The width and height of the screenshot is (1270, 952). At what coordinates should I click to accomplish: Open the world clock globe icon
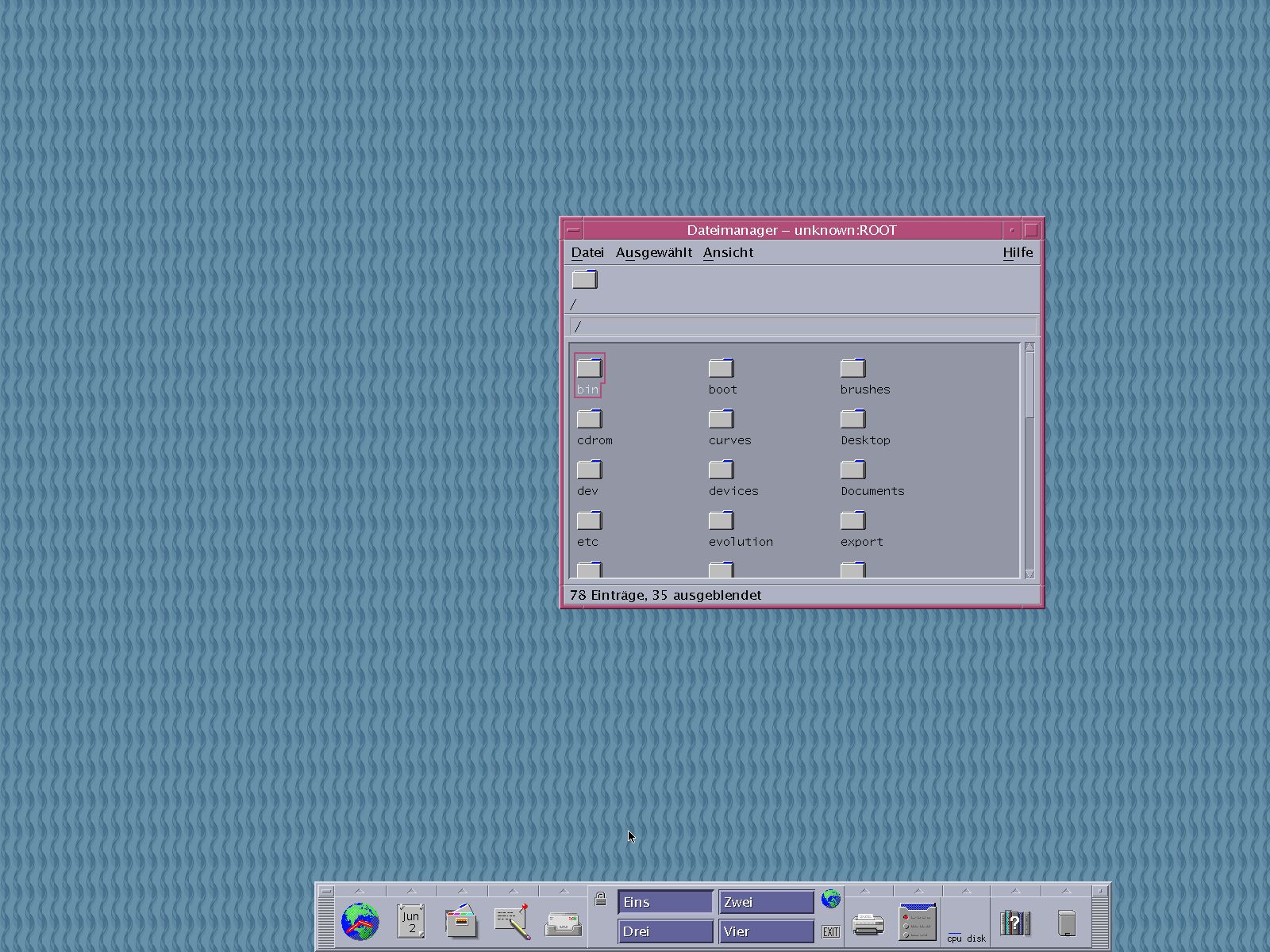[x=360, y=922]
